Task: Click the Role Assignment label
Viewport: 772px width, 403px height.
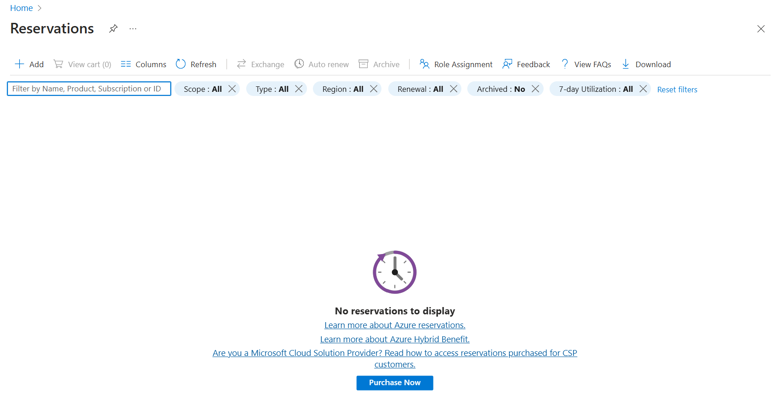Action: (x=463, y=64)
